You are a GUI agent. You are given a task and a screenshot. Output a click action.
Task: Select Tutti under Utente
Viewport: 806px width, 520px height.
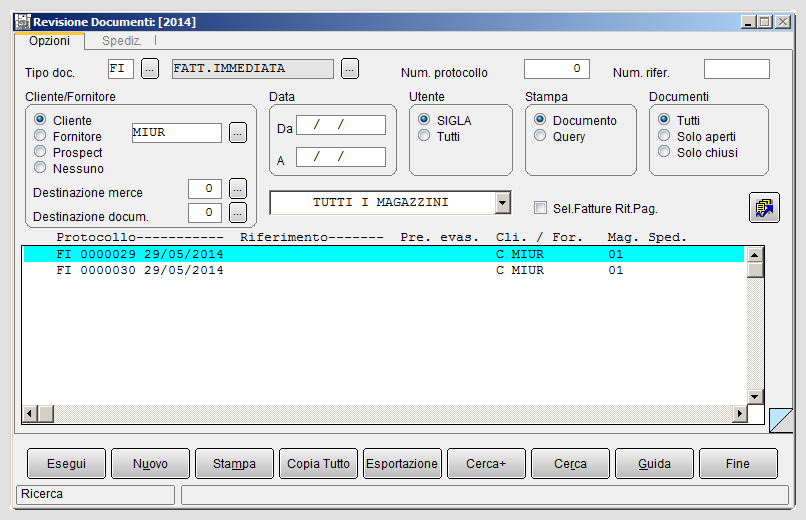coord(424,135)
